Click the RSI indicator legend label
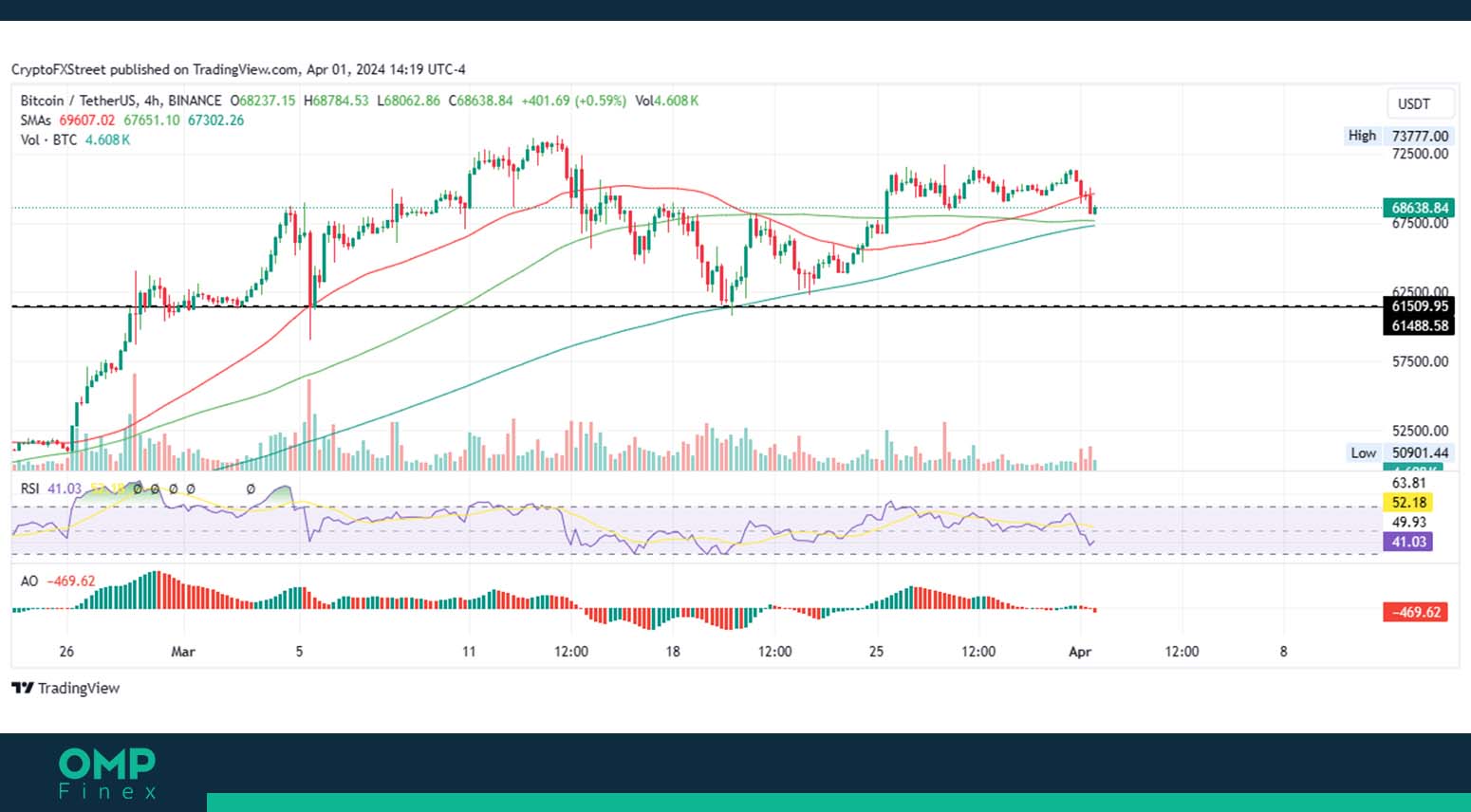 (x=30, y=489)
